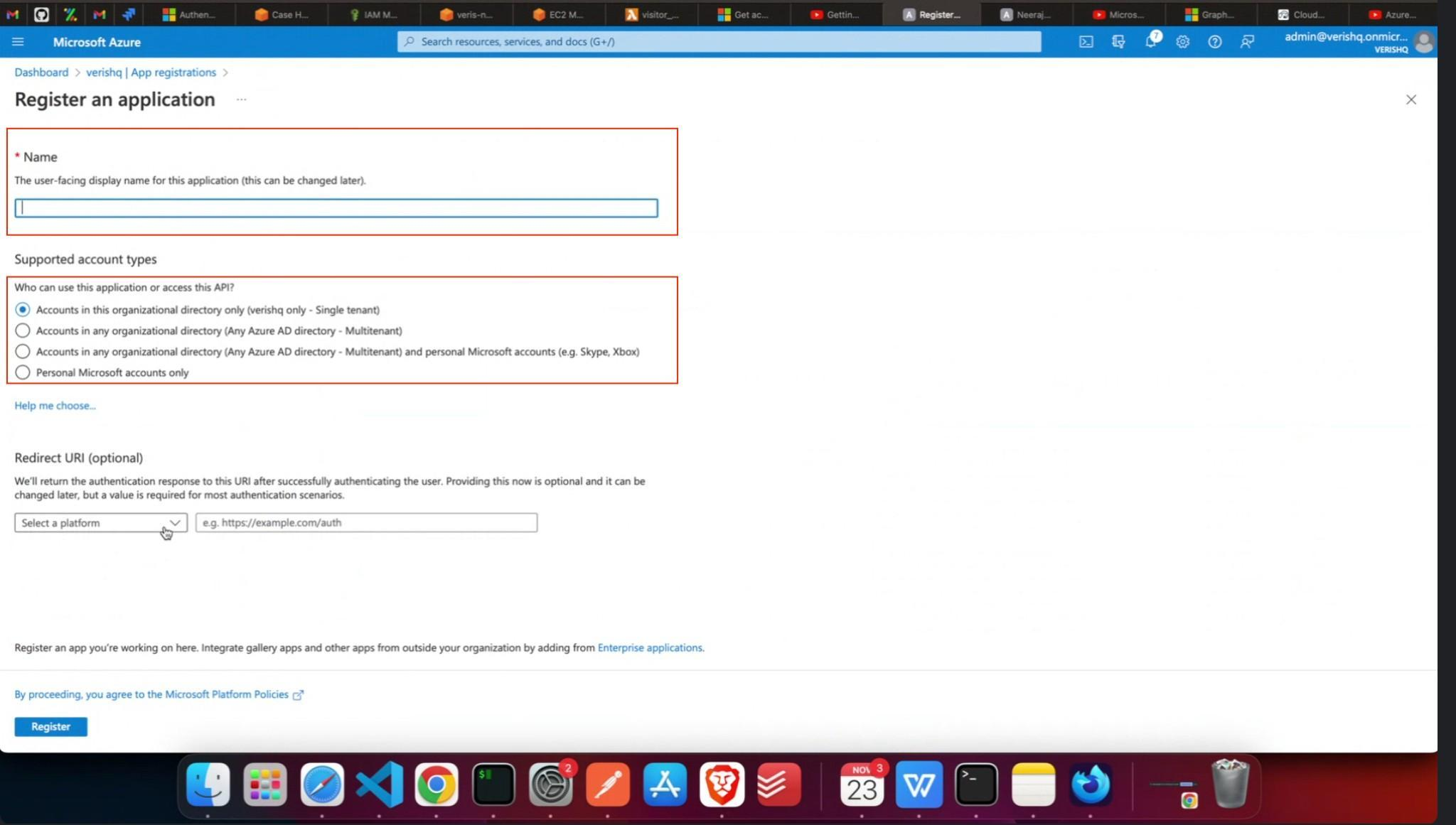
Task: Open the notifications bell
Action: click(1150, 42)
